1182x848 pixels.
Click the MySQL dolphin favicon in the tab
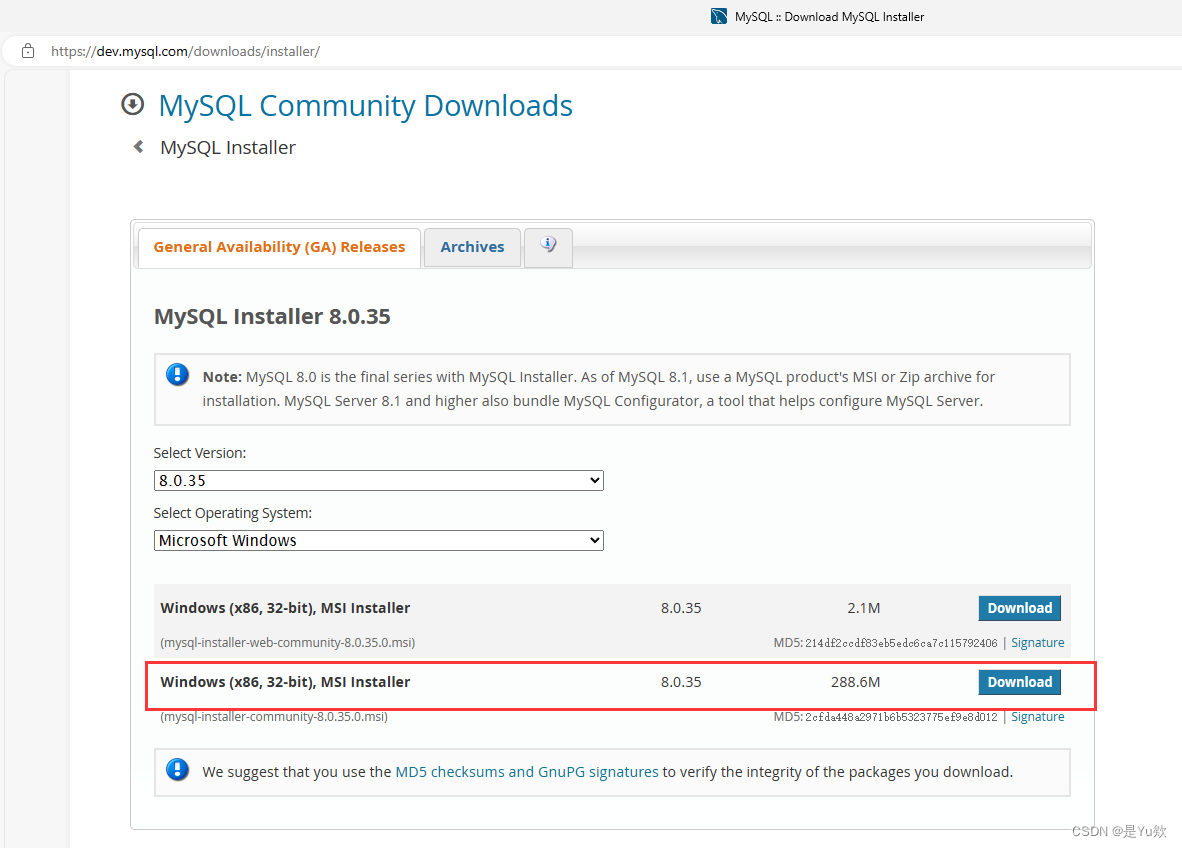coord(719,17)
